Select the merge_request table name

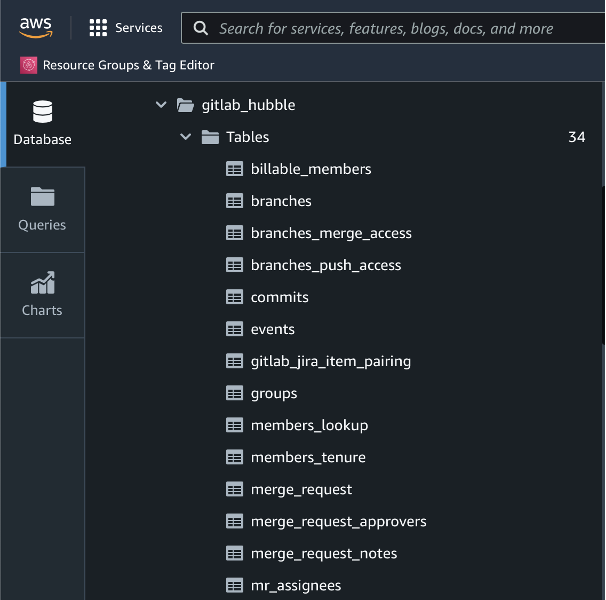coord(301,490)
